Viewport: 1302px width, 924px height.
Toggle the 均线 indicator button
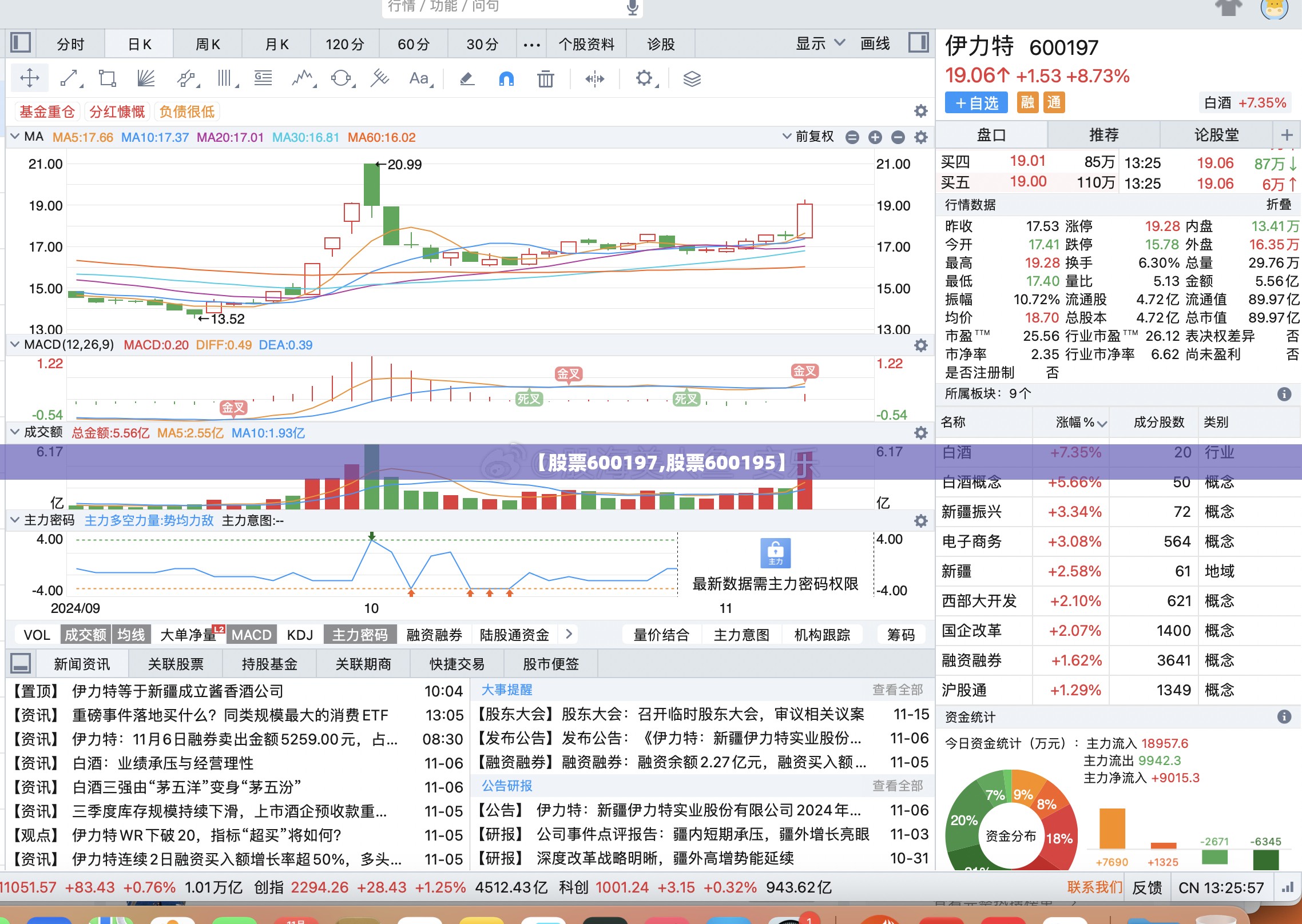[131, 635]
